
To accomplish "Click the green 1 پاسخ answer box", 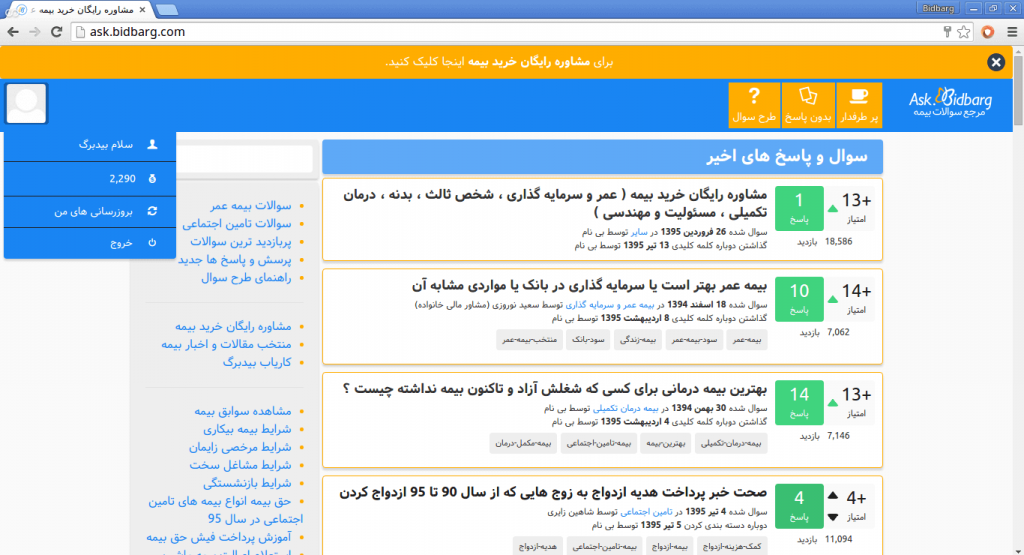I will point(799,208).
